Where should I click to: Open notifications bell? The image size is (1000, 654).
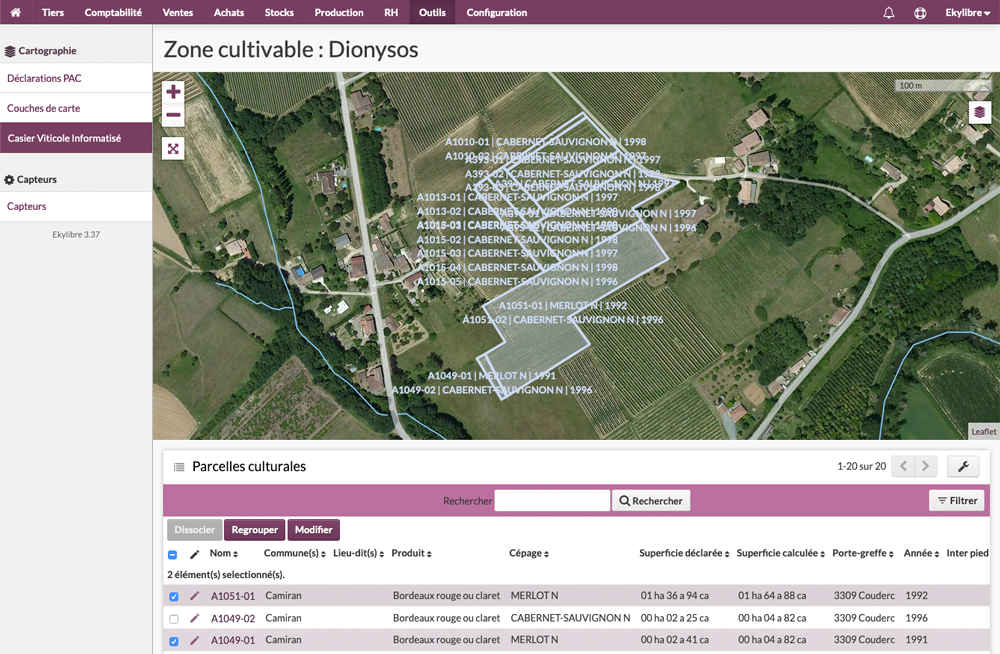point(888,13)
